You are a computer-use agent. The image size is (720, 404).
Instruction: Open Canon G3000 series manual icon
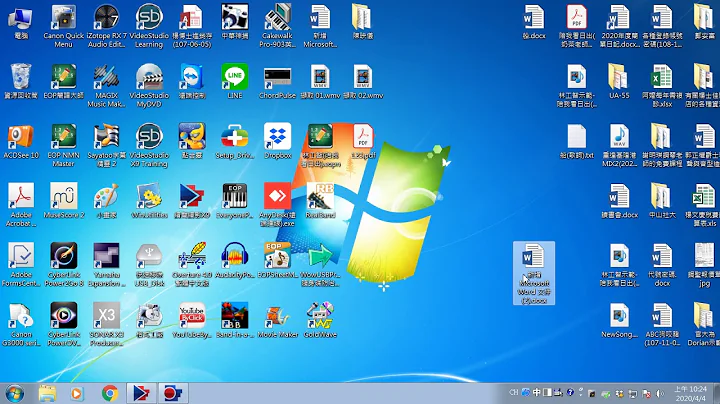(x=21, y=325)
